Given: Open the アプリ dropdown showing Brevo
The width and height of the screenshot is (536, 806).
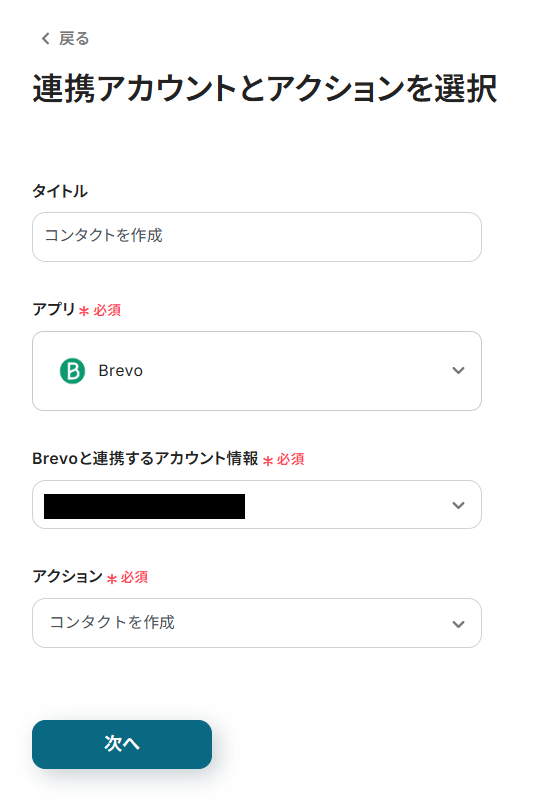Looking at the screenshot, I should point(257,371).
